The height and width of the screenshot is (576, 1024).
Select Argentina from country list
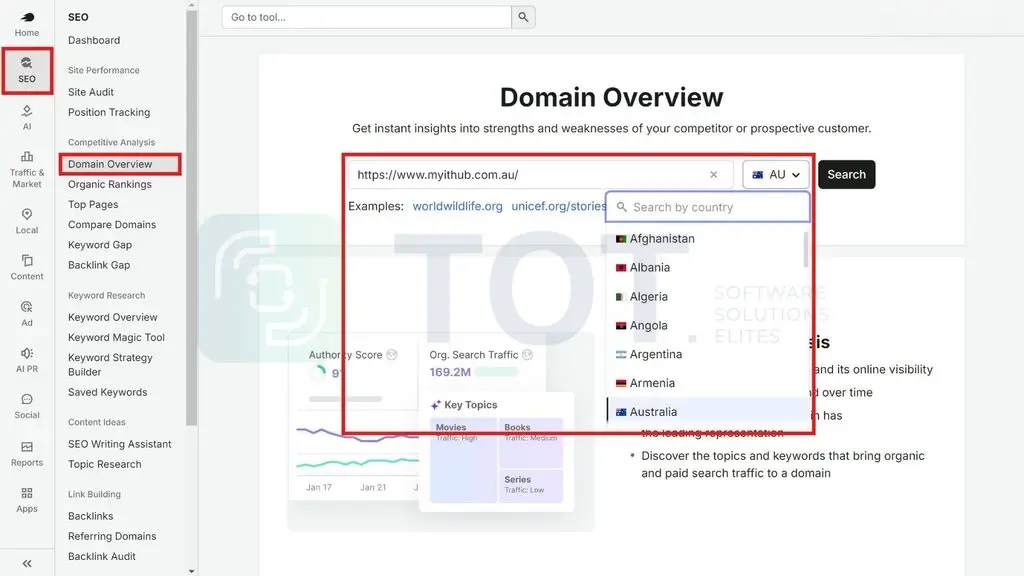click(706, 354)
